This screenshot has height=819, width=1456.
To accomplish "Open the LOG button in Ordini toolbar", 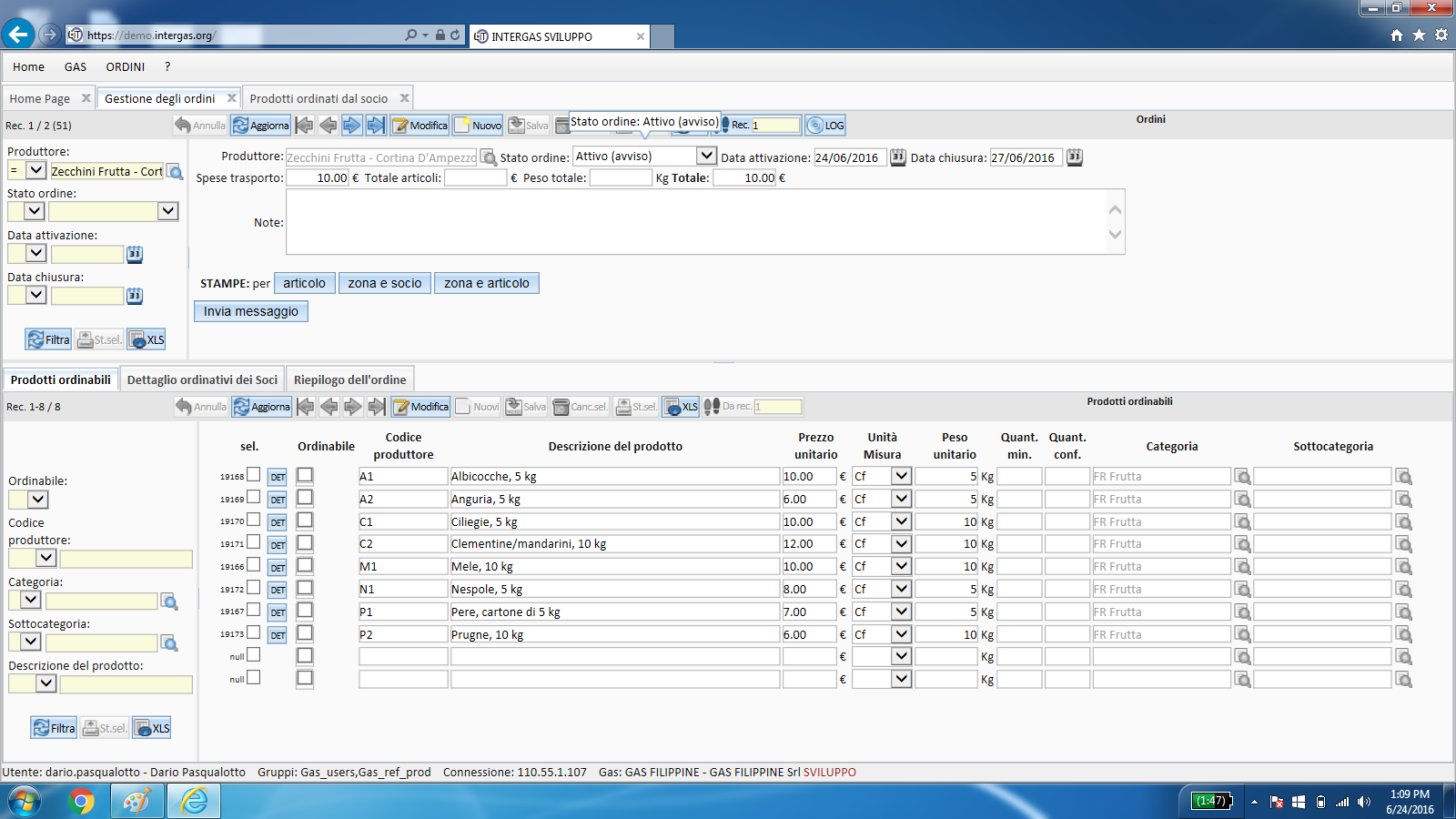I will pos(826,126).
